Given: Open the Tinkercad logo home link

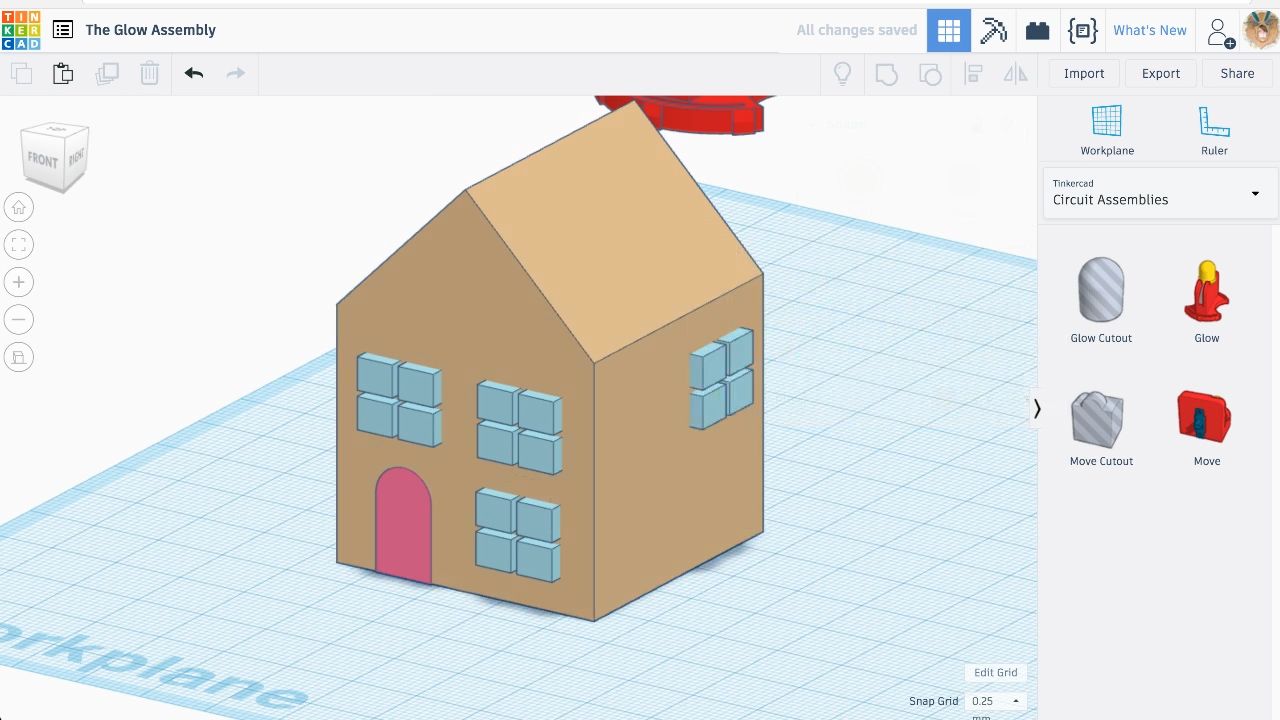Looking at the screenshot, I should (x=21, y=30).
